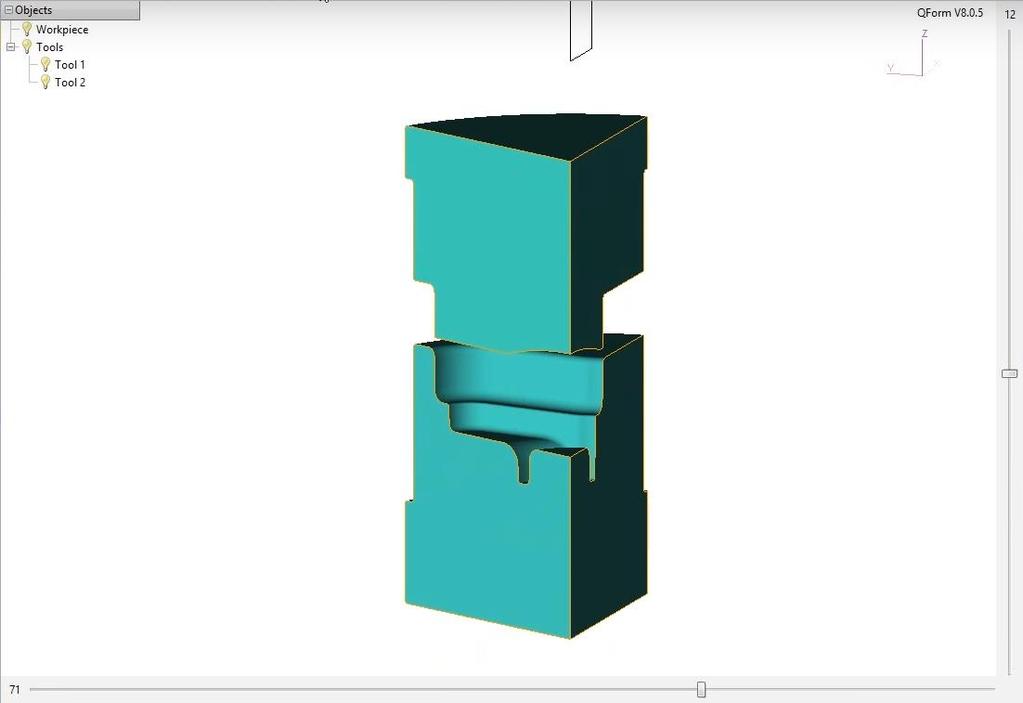
Task: Select the Workpiece tree item
Action: pos(62,29)
